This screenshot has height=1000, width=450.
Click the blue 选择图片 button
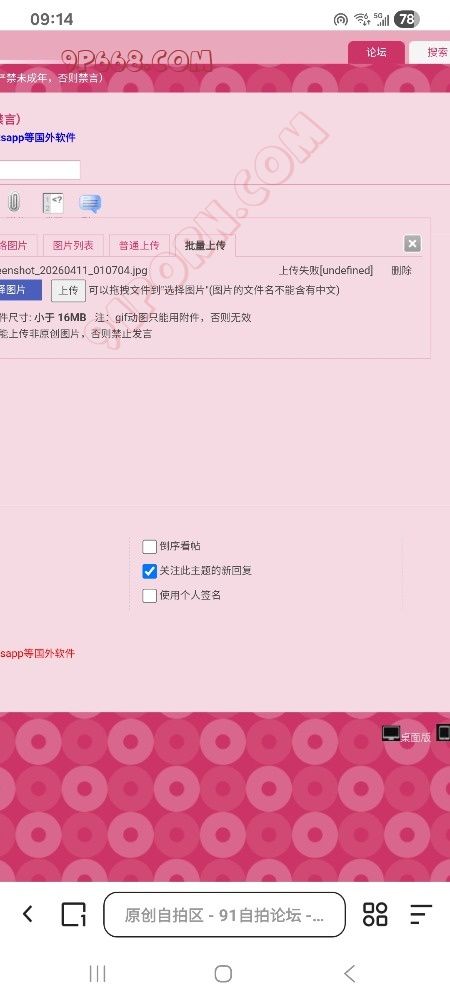click(20, 290)
